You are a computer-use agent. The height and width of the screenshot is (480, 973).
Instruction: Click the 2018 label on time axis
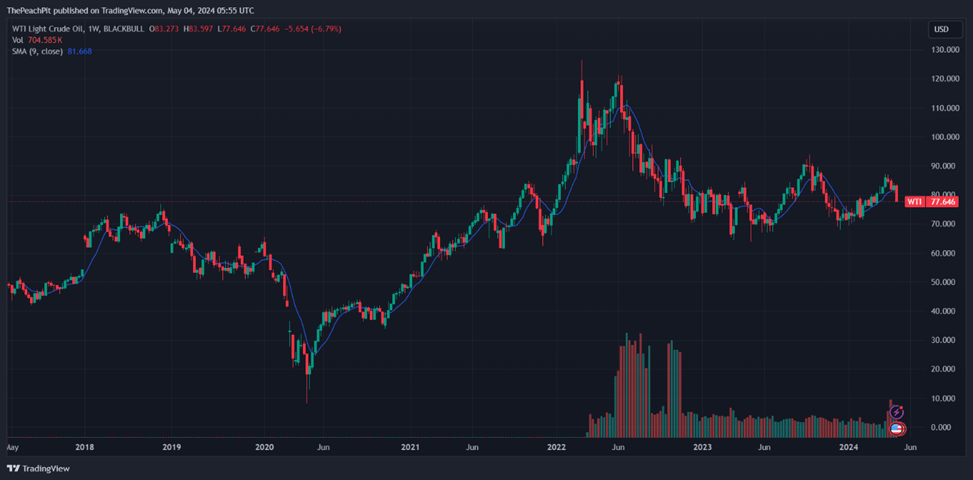pyautogui.click(x=85, y=447)
